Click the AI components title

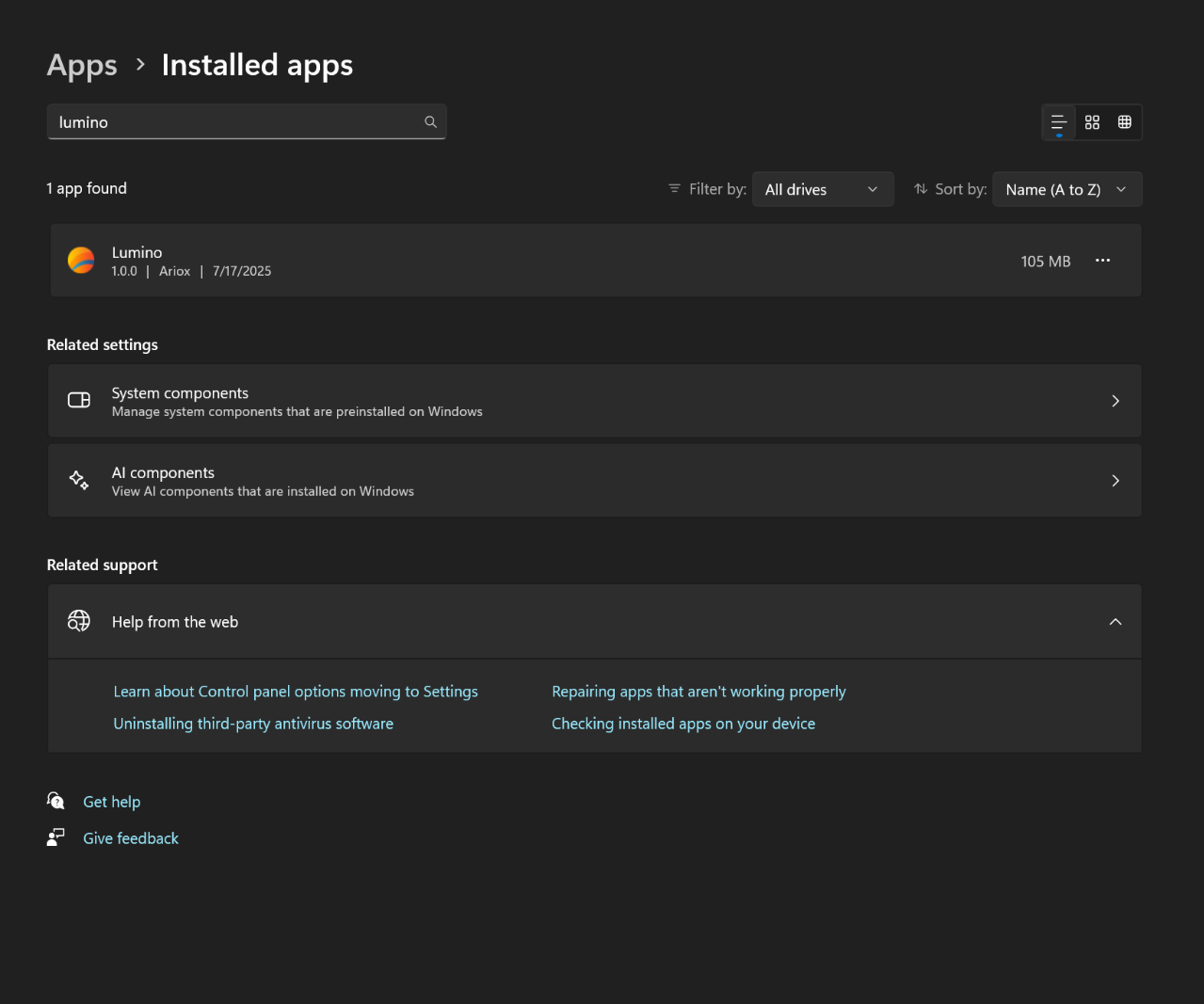click(163, 472)
